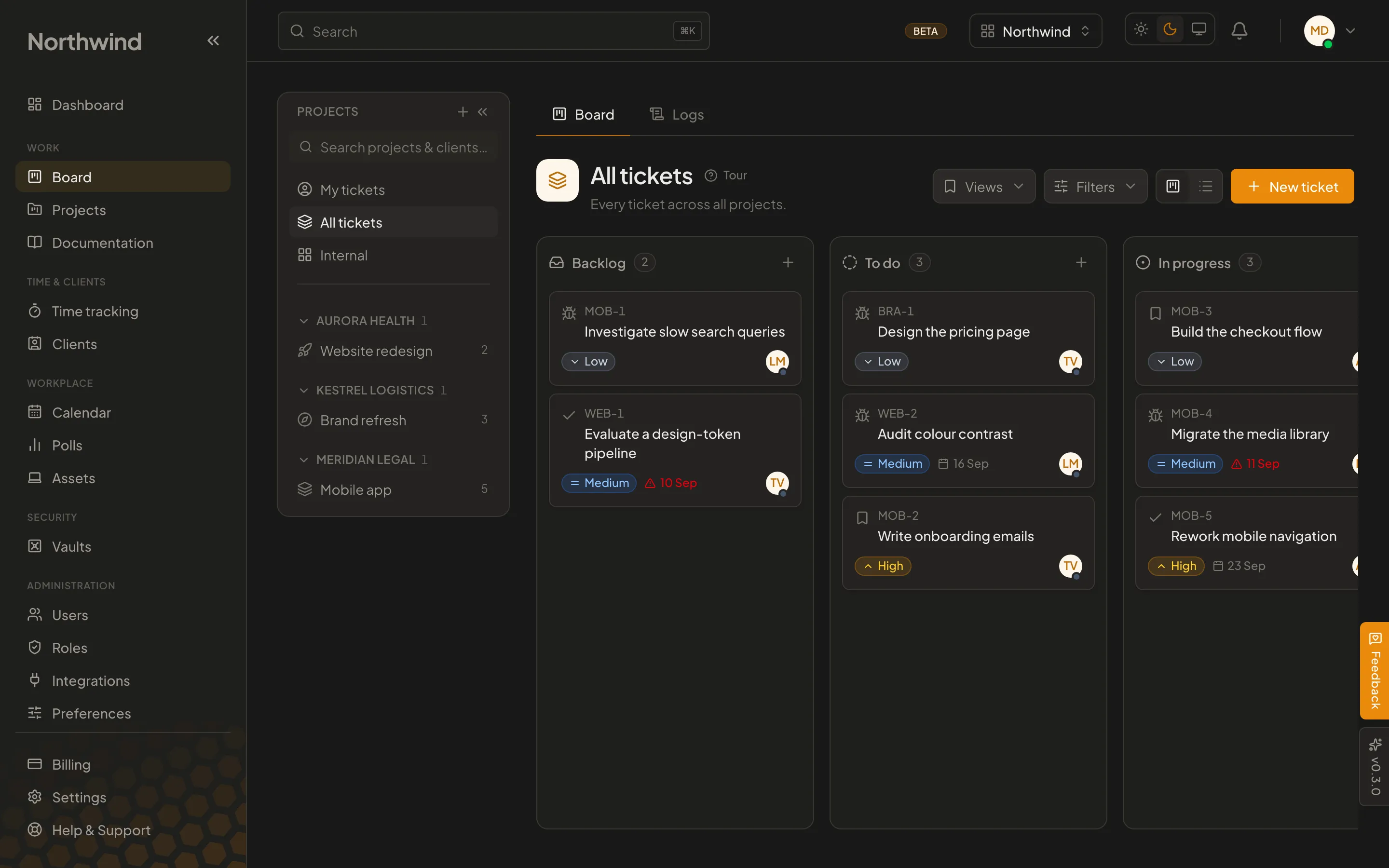Open the Northwind workspace switcher
The width and height of the screenshot is (1389, 868).
coord(1035,31)
